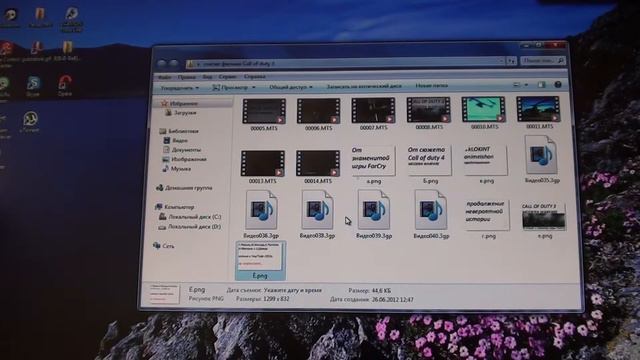
Task: Open the Skype desktop shortcut
Action: 33,85
